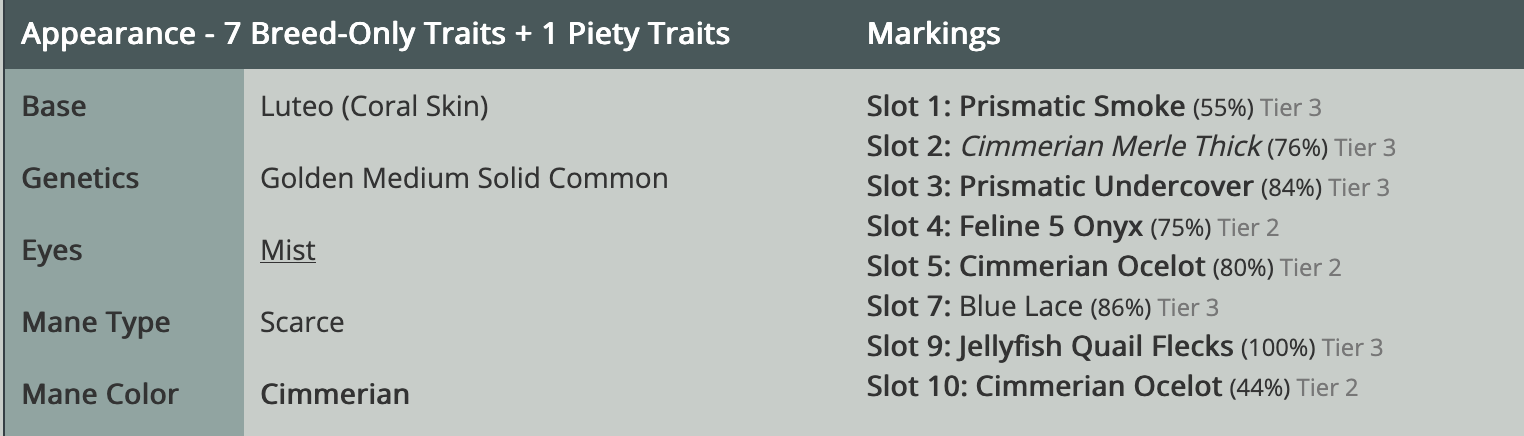Click the Appearance section header
Image resolution: width=1524 pixels, height=436 pixels.
pyautogui.click(x=376, y=34)
